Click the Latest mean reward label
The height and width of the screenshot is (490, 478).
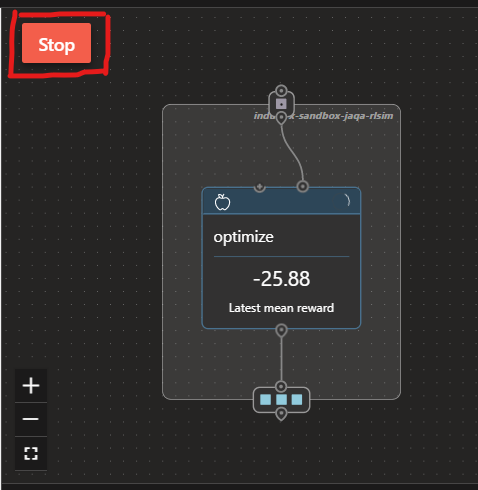(281, 308)
